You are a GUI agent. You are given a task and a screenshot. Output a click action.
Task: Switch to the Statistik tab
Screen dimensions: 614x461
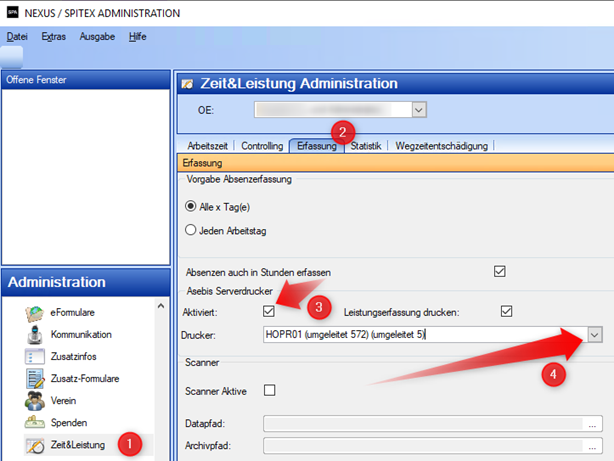tap(366, 146)
